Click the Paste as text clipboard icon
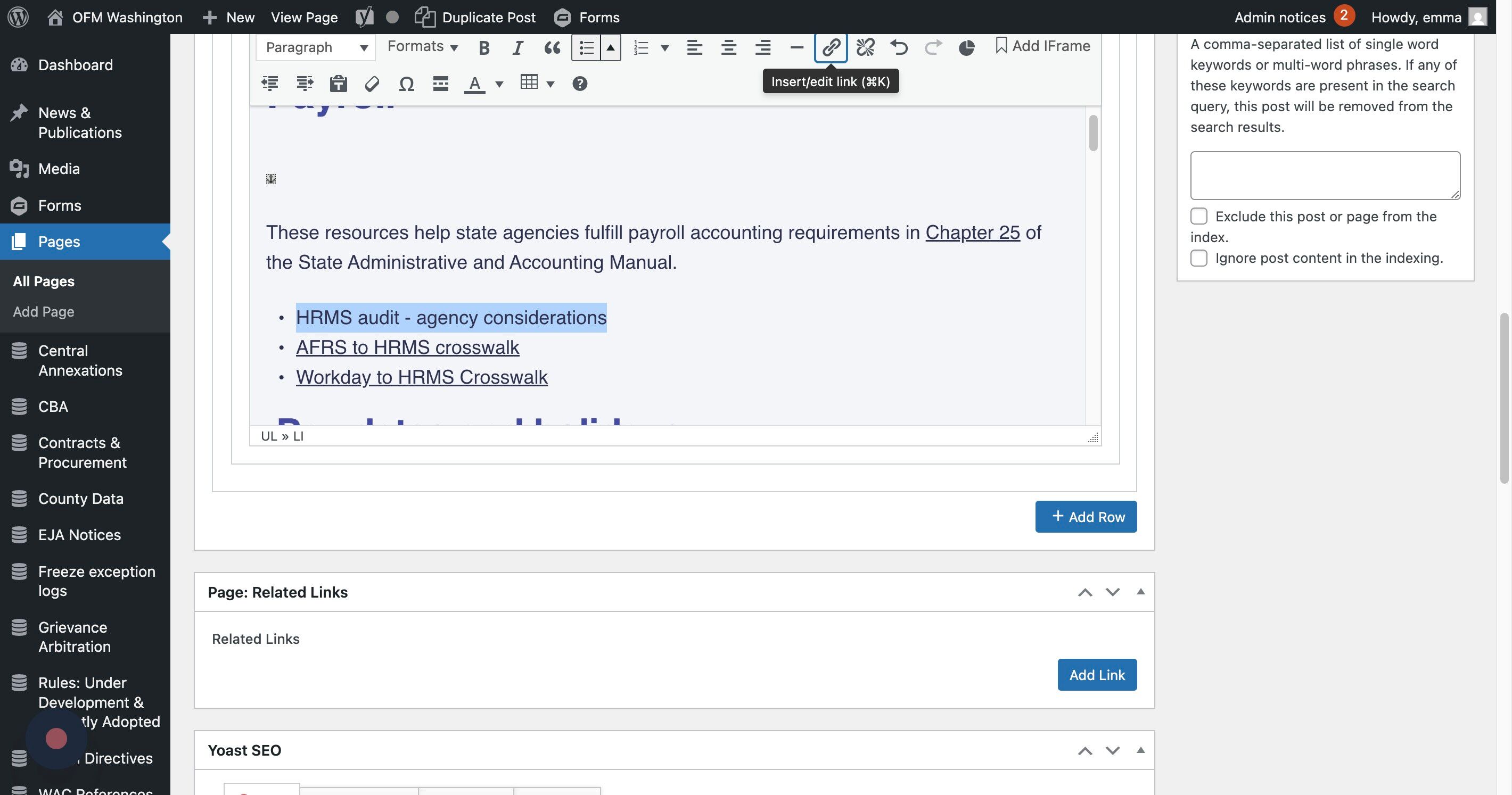Screen dimensions: 1512x795 [338, 84]
